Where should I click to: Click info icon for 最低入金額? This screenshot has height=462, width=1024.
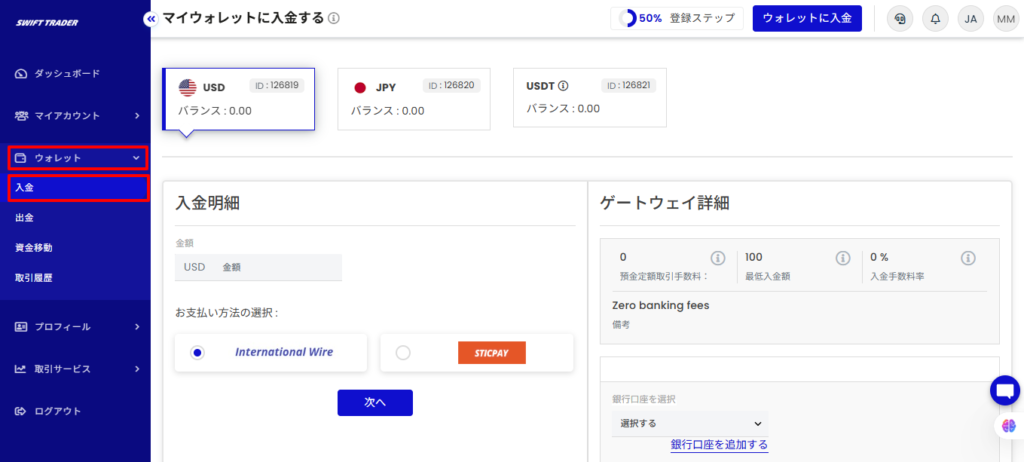pyautogui.click(x=843, y=258)
